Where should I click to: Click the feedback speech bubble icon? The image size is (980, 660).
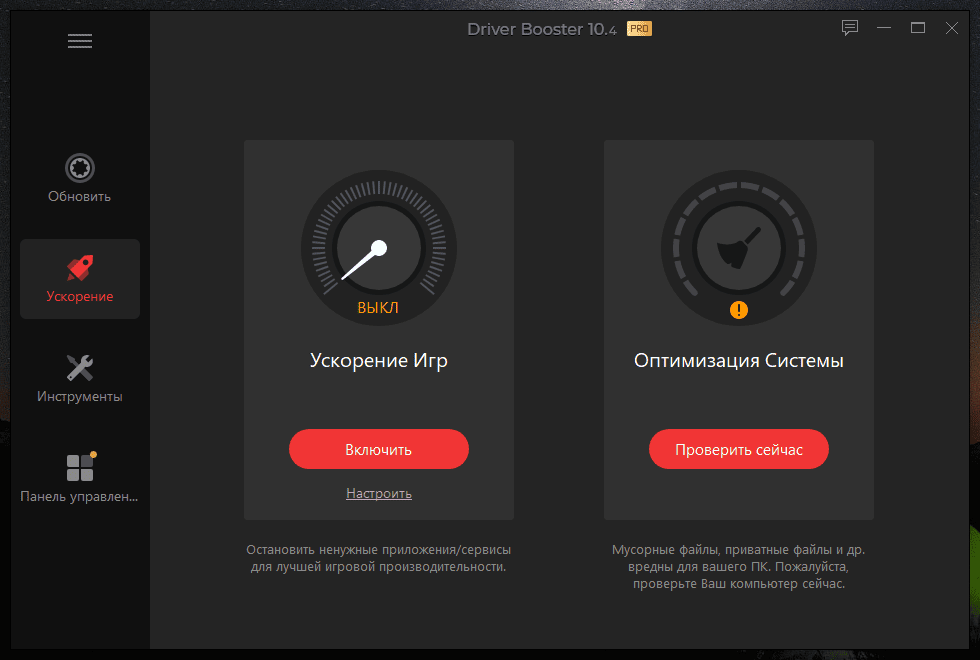pyautogui.click(x=850, y=28)
